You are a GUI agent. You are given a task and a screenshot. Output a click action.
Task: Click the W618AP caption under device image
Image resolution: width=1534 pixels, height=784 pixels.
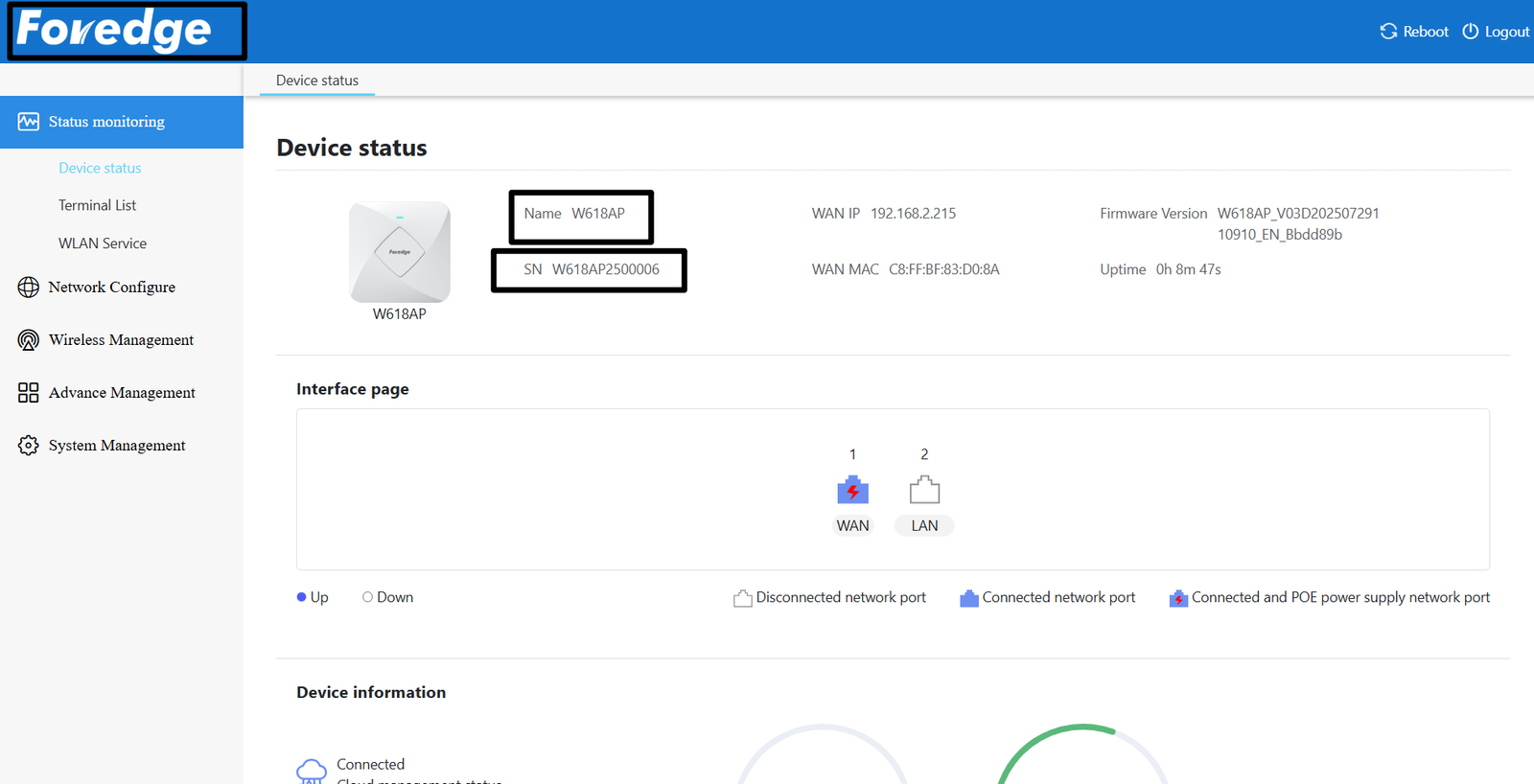pos(400,313)
